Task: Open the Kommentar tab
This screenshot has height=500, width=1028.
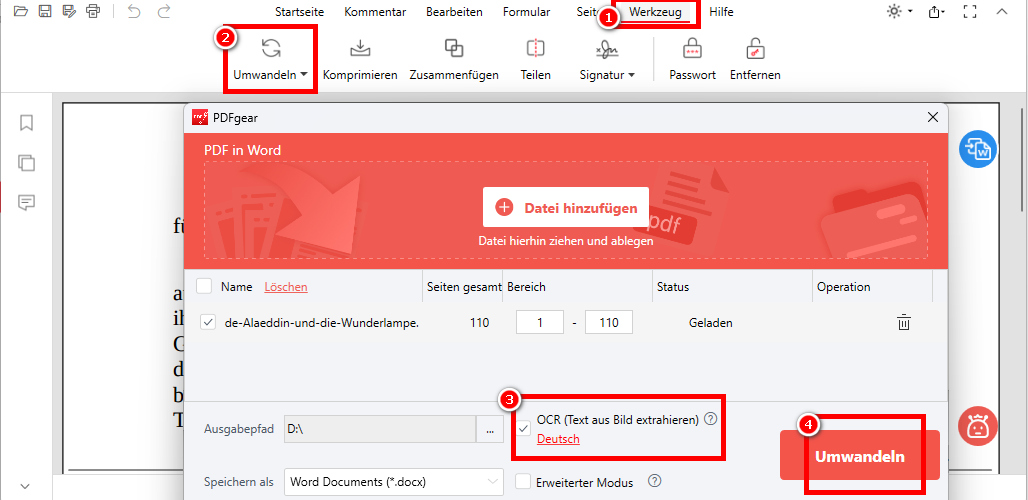Action: pos(375,12)
